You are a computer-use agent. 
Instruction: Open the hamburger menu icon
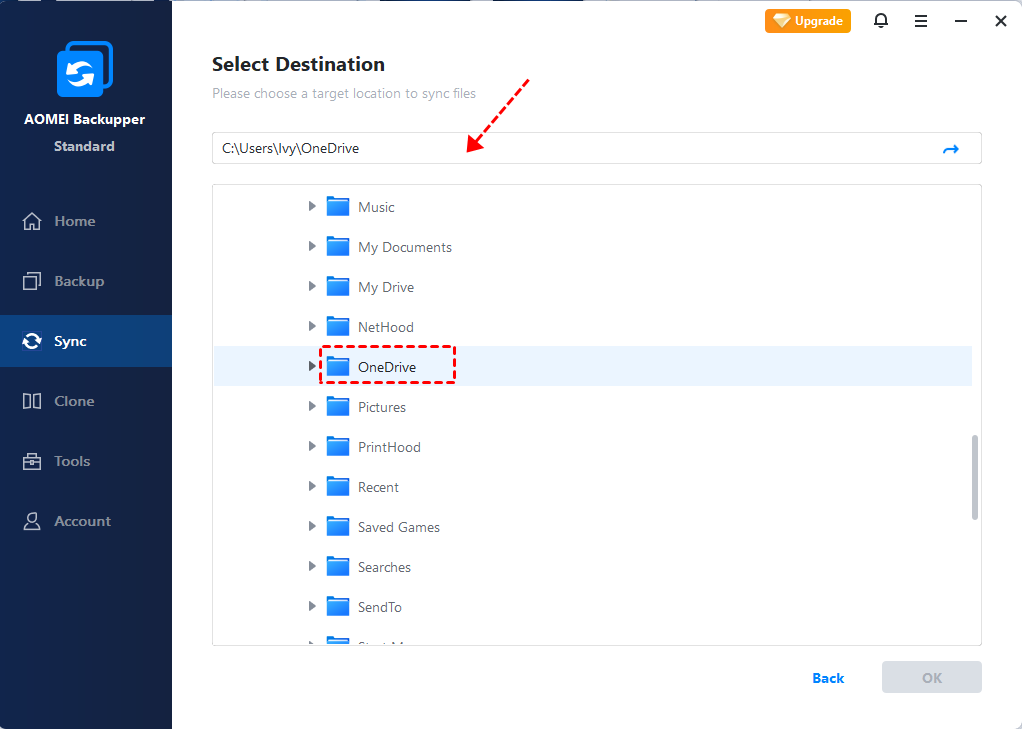point(921,21)
